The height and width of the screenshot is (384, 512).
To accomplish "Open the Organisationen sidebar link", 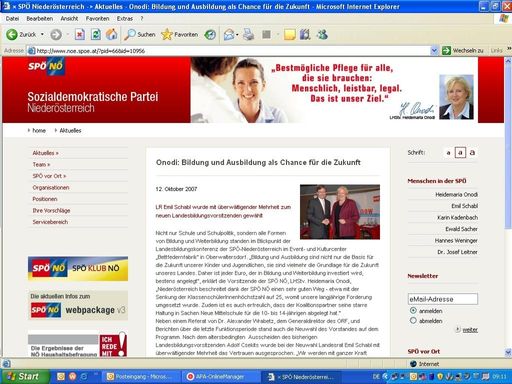I will tap(51, 187).
